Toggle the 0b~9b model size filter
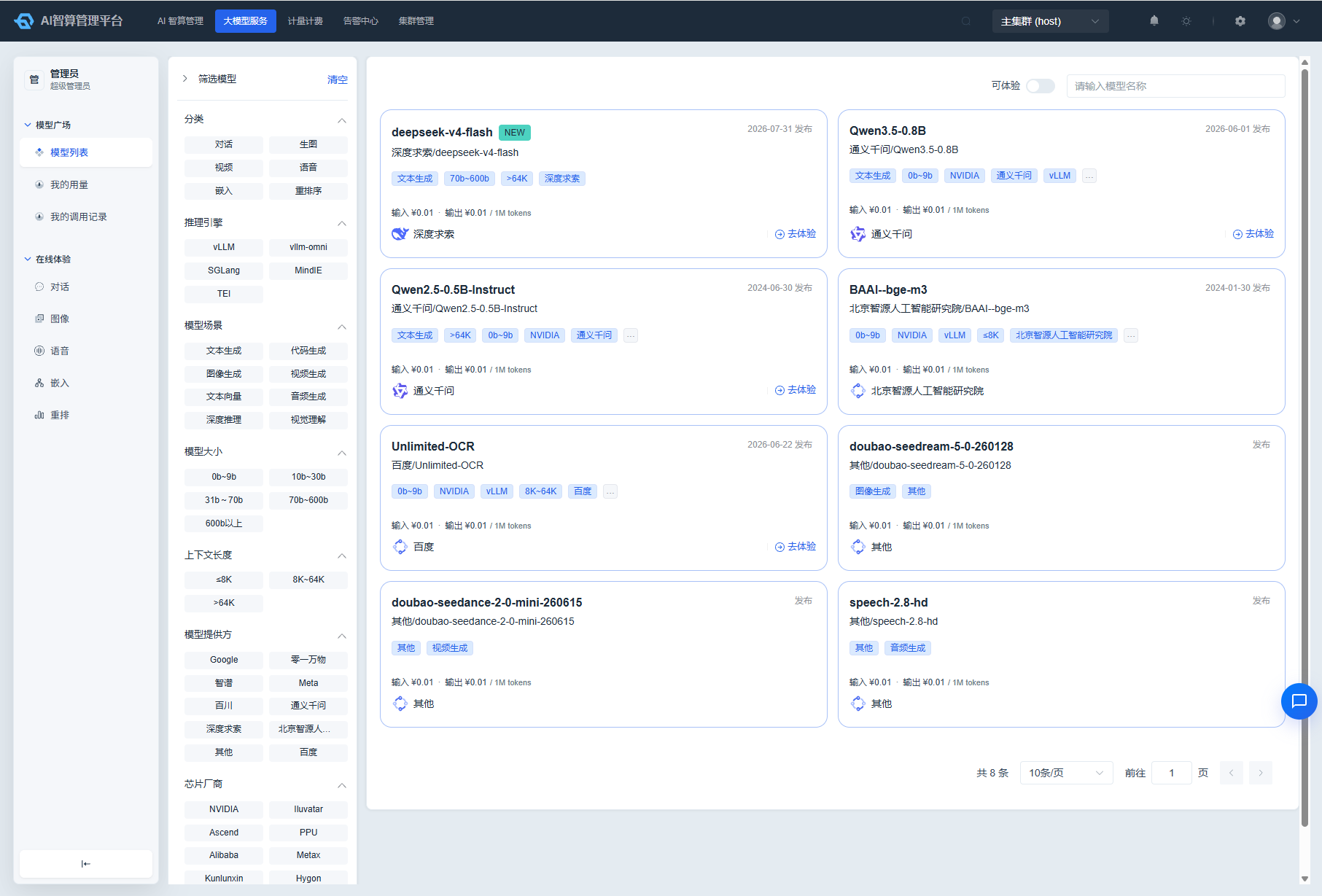The width and height of the screenshot is (1322, 896). pyautogui.click(x=224, y=477)
